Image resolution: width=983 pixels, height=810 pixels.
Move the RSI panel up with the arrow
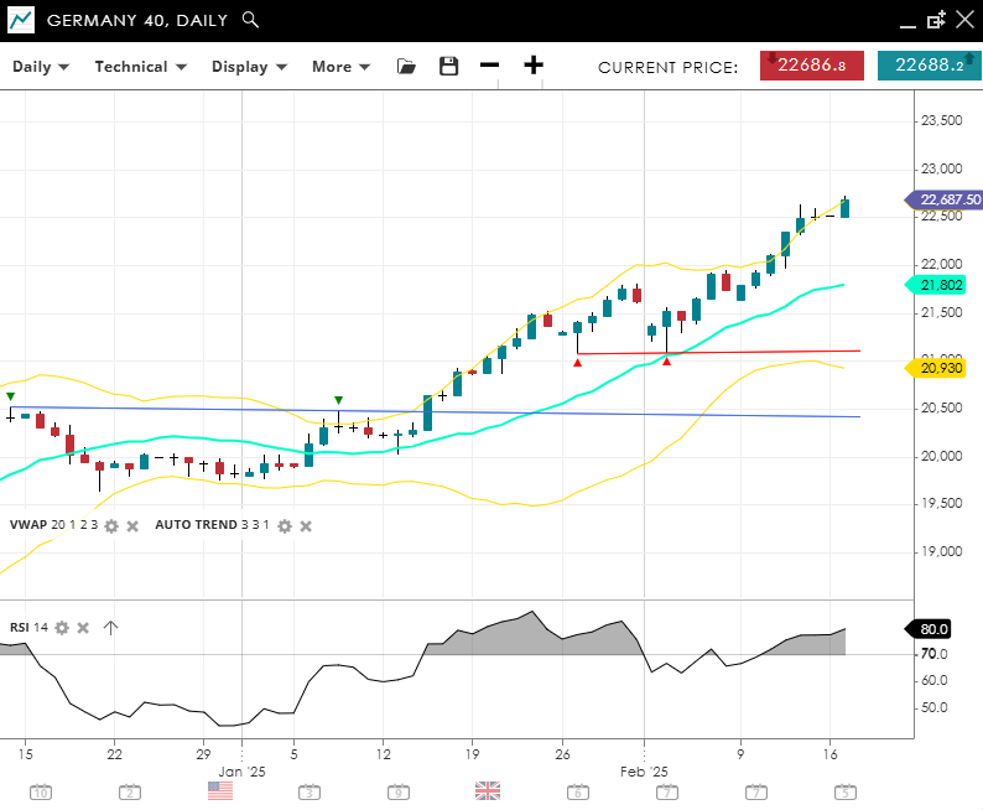[x=111, y=628]
